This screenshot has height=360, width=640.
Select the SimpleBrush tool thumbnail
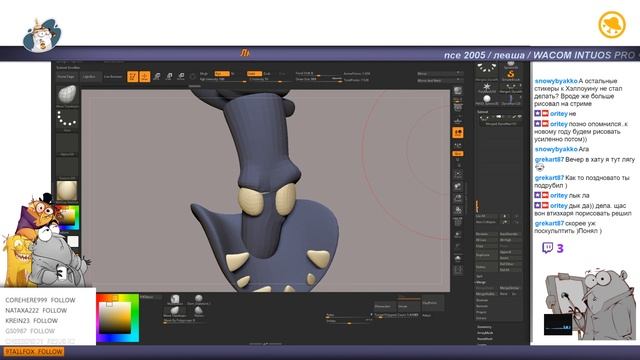tap(511, 75)
